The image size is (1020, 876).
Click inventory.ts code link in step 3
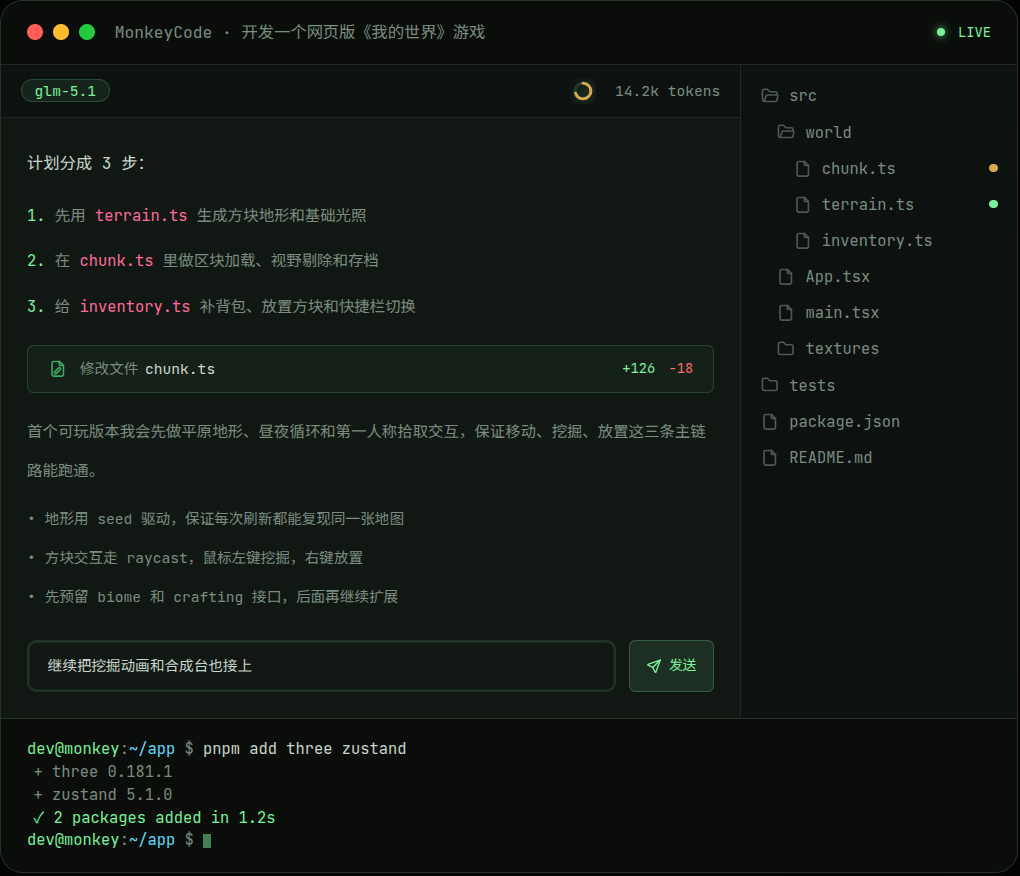coord(135,306)
